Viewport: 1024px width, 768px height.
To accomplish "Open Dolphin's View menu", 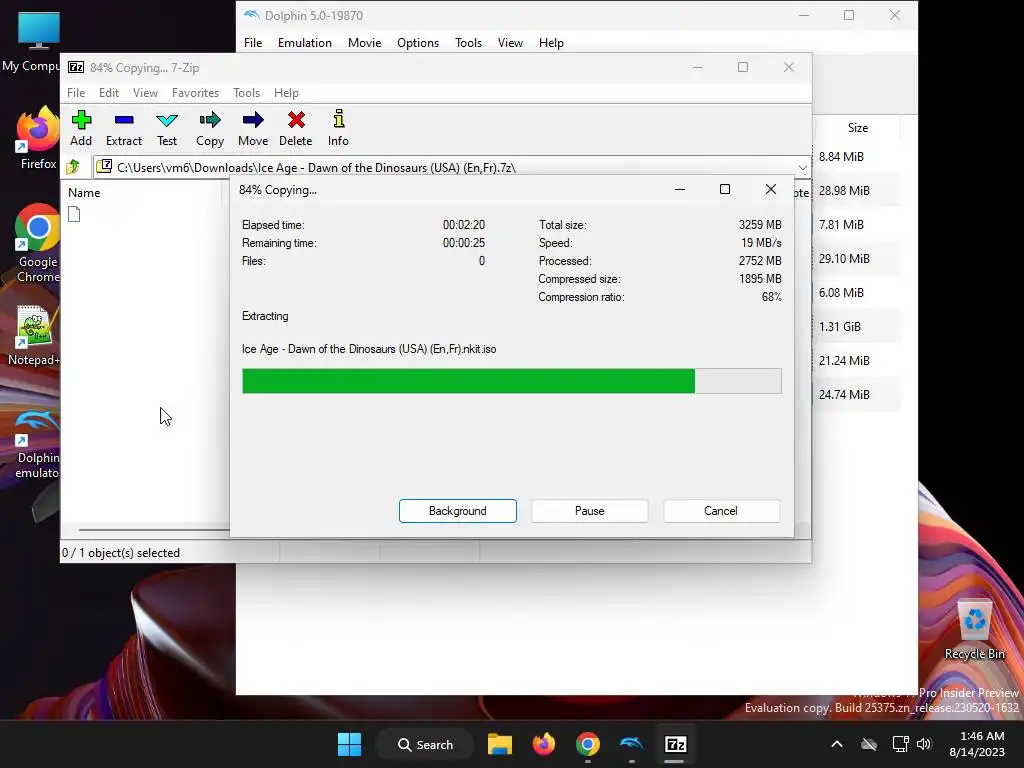I will coord(510,42).
